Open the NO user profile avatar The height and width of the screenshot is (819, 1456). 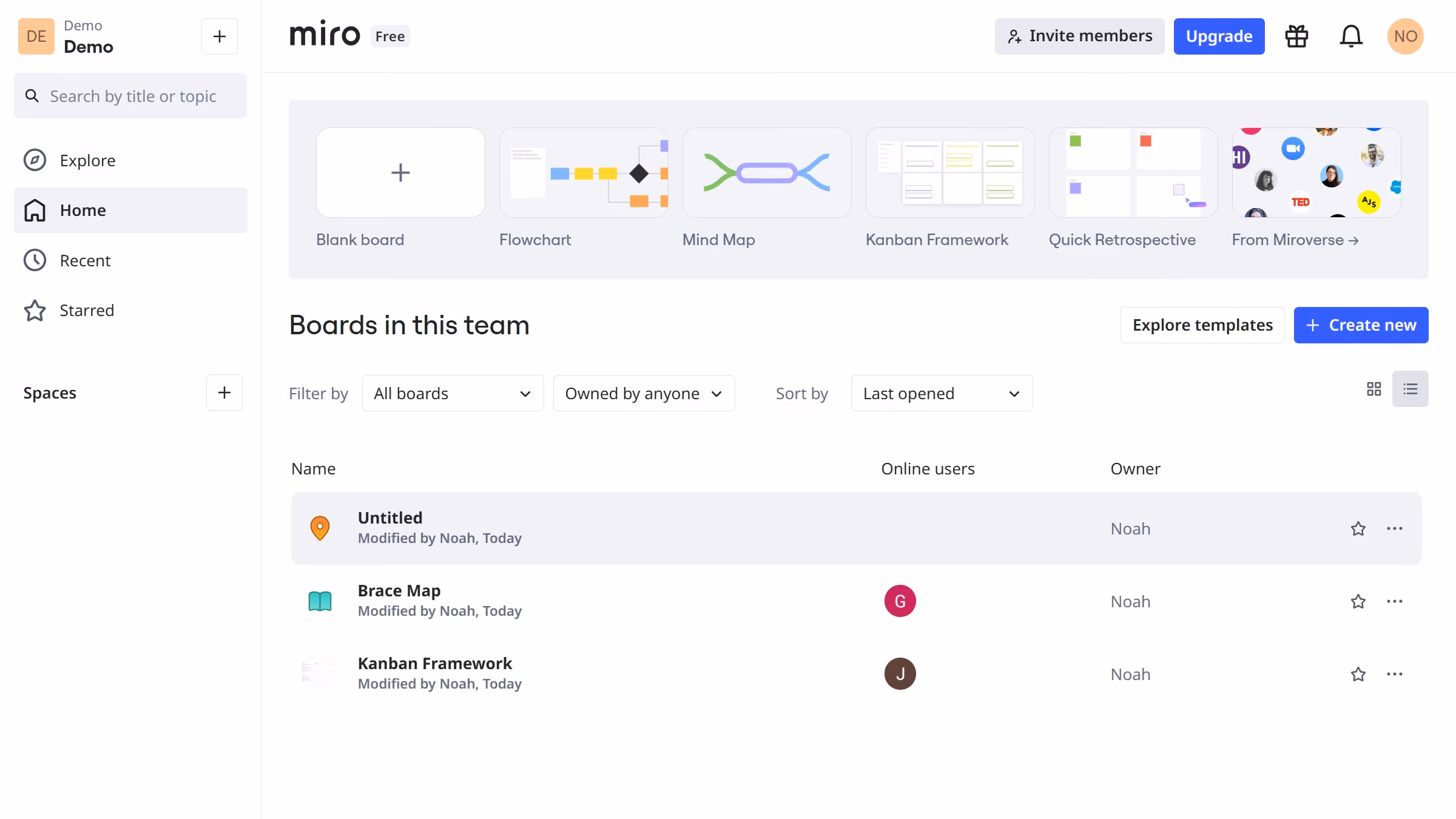[1406, 36]
